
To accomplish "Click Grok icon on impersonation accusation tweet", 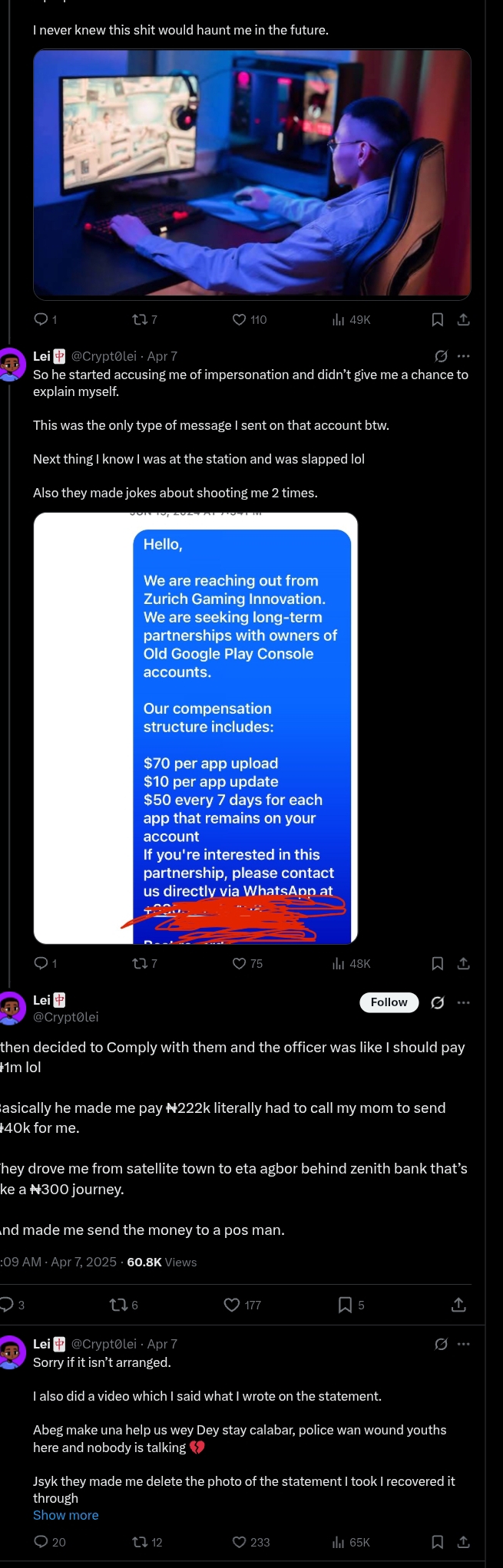I will point(441,356).
